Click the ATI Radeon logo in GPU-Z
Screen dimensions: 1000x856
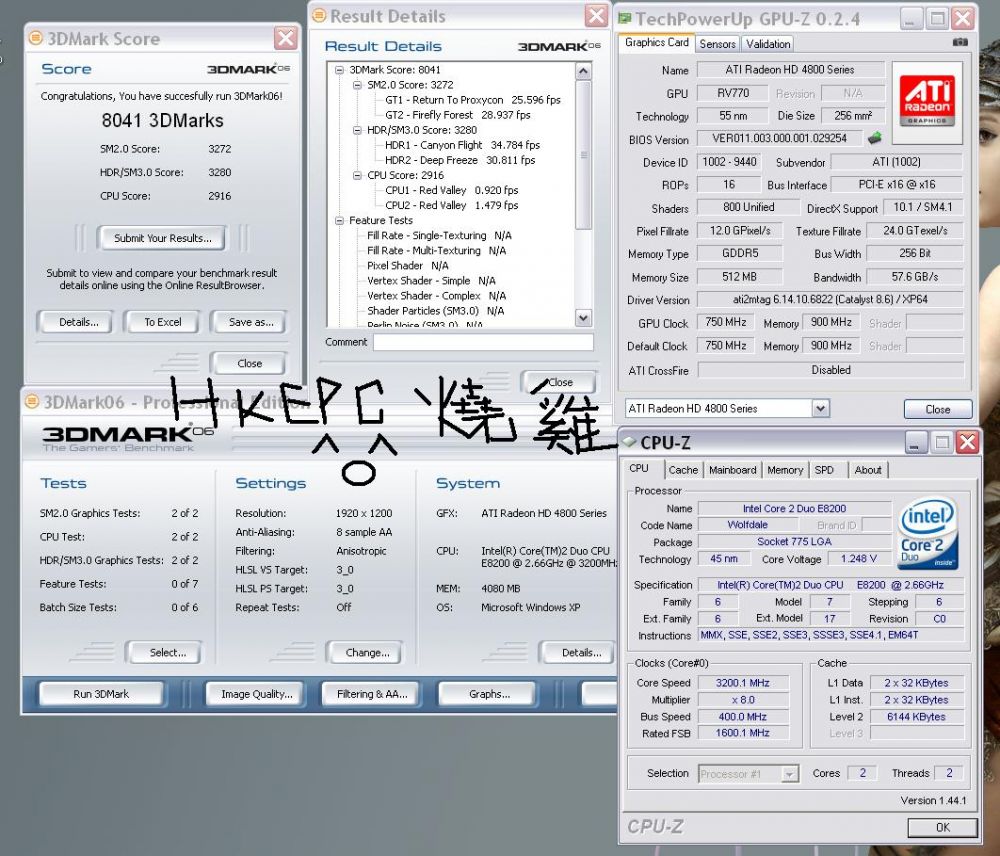pos(927,102)
